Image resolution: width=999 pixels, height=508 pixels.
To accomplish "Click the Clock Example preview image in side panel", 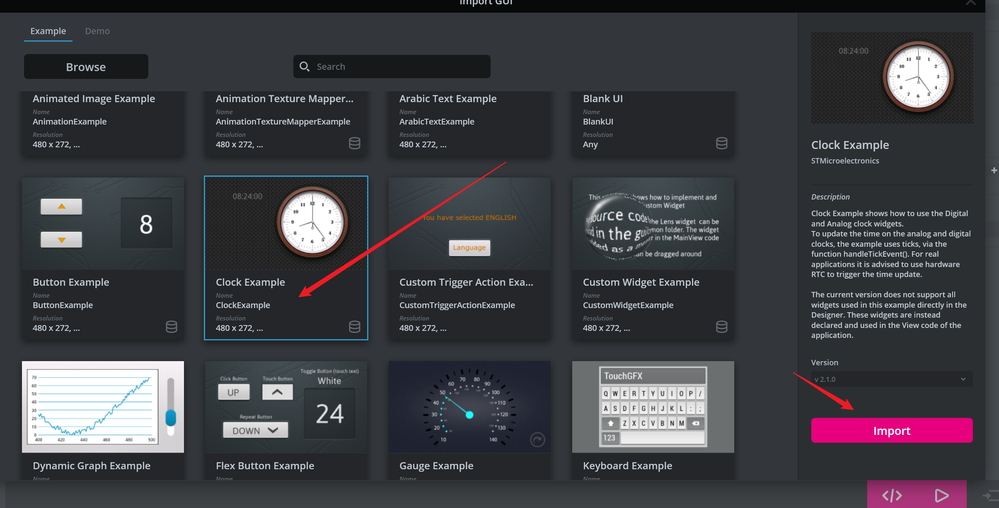I will [x=891, y=78].
